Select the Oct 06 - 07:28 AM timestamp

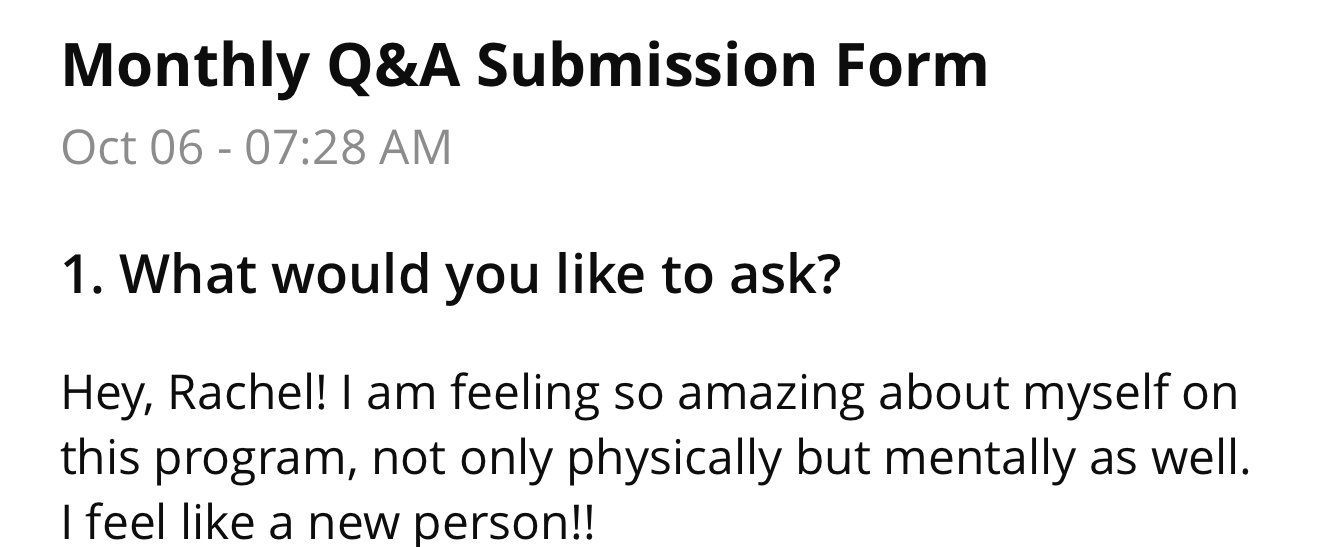[x=256, y=148]
